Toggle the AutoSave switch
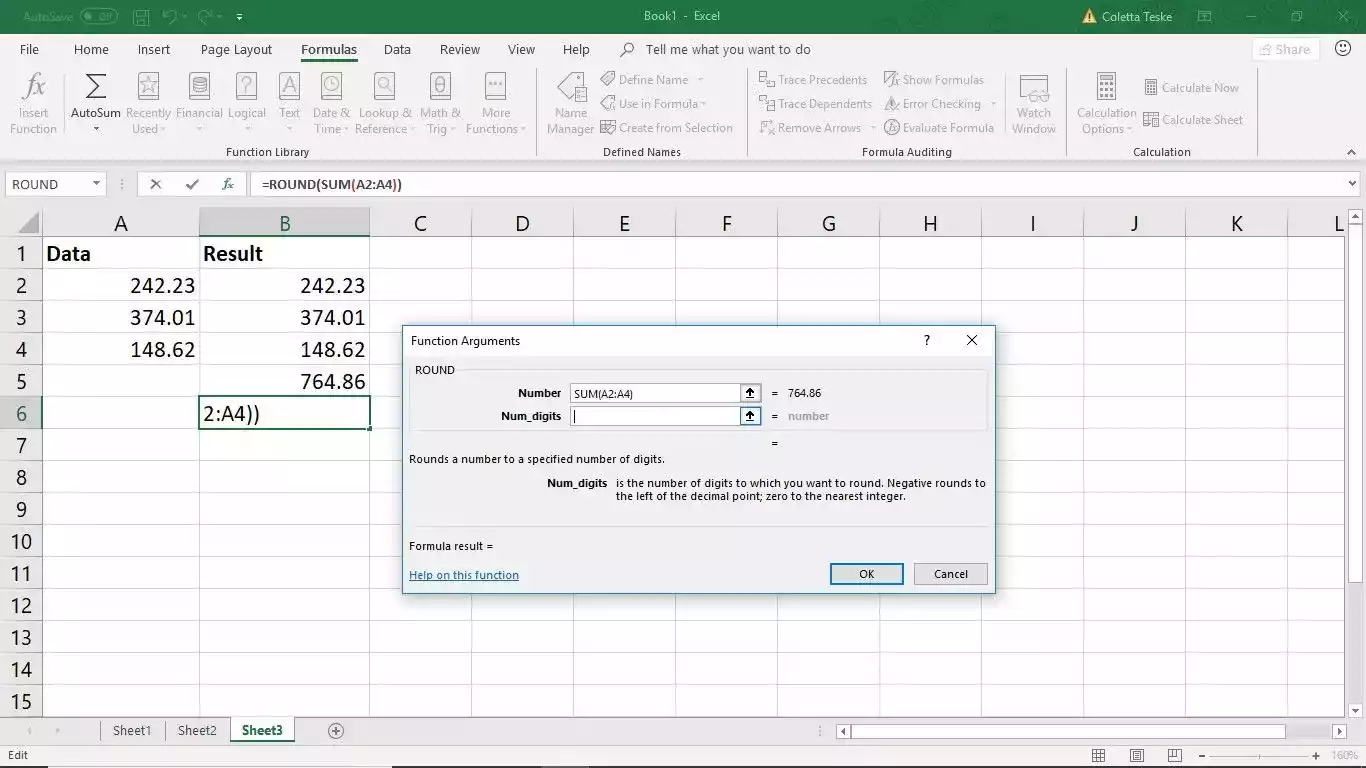 (98, 17)
